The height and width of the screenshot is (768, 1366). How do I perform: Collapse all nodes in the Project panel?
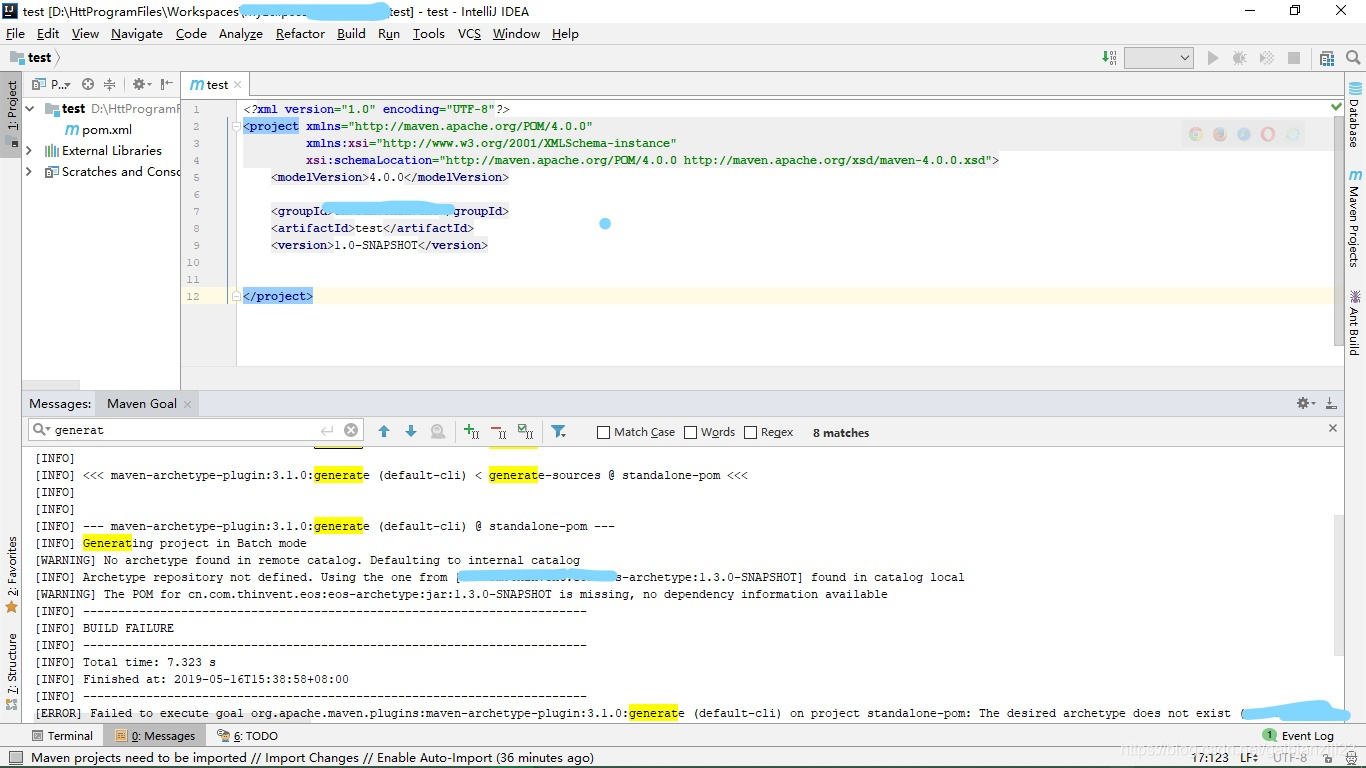[x=111, y=84]
